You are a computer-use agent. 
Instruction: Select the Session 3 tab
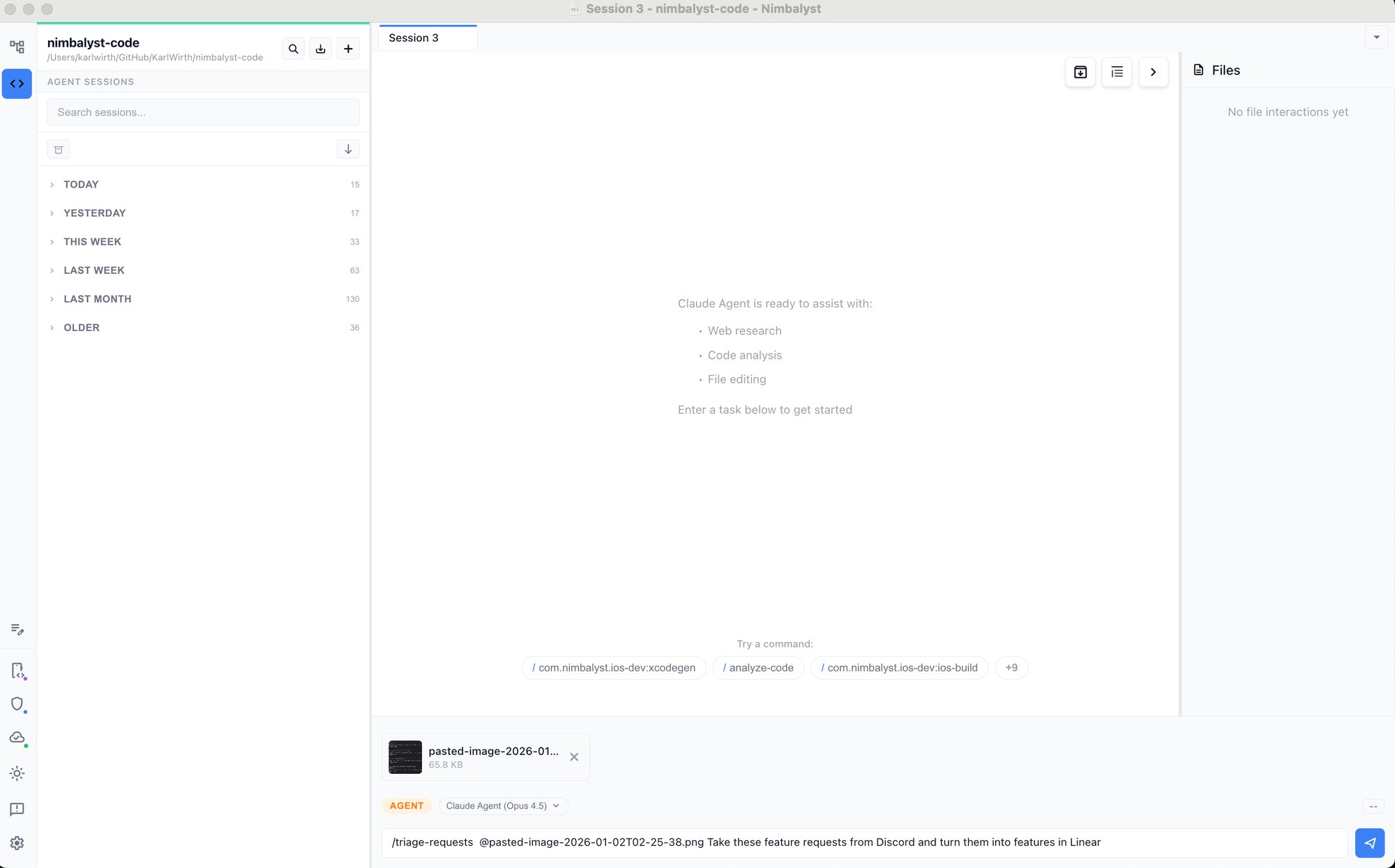click(x=414, y=38)
